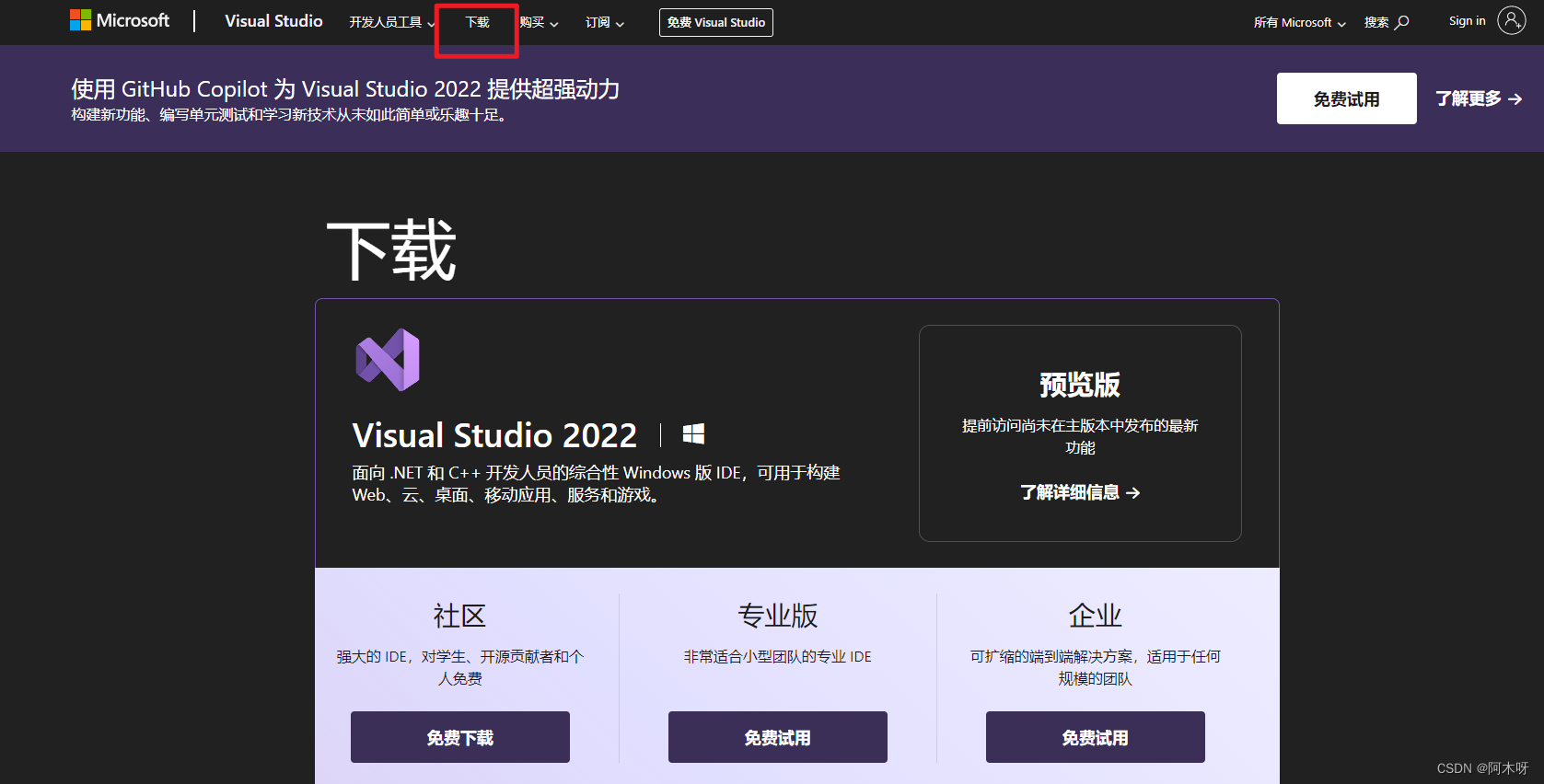
Task: Click the Microsoft logo
Action: click(120, 20)
